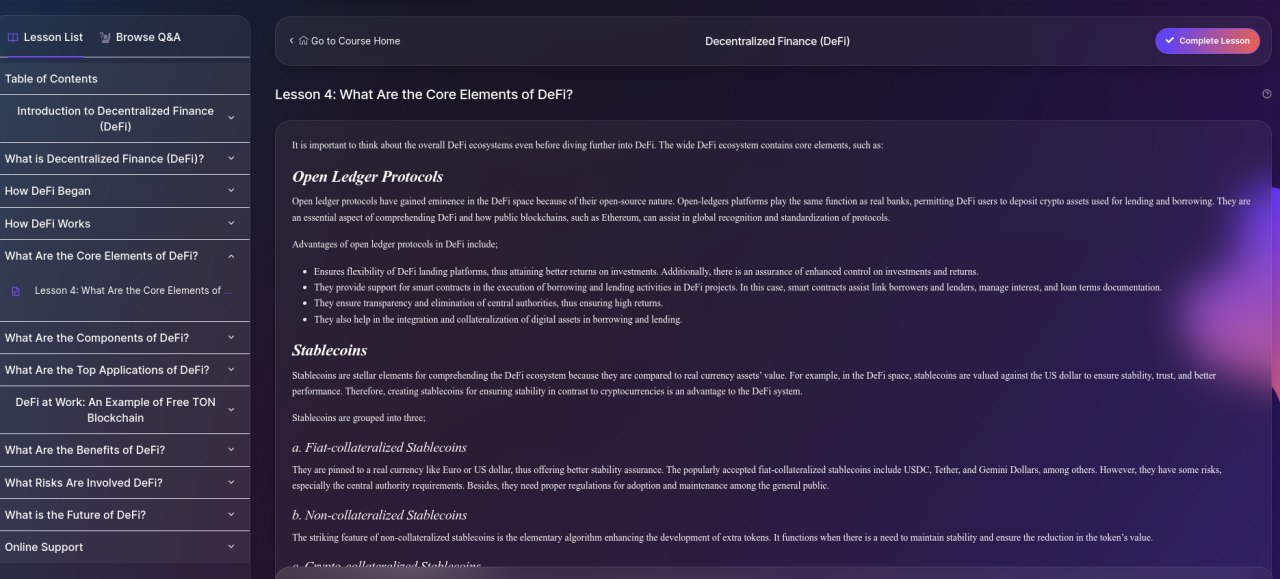
Task: Go to Course Home link
Action: coord(355,41)
